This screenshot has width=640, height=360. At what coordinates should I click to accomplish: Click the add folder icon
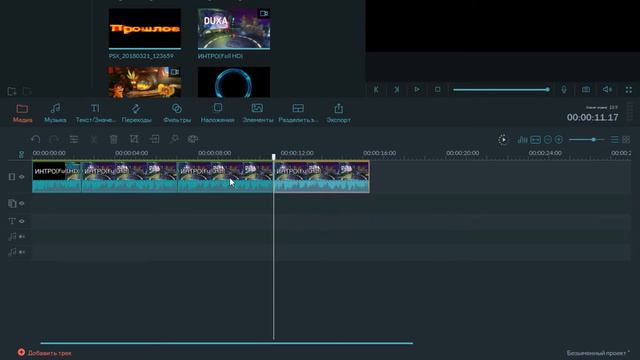point(11,91)
